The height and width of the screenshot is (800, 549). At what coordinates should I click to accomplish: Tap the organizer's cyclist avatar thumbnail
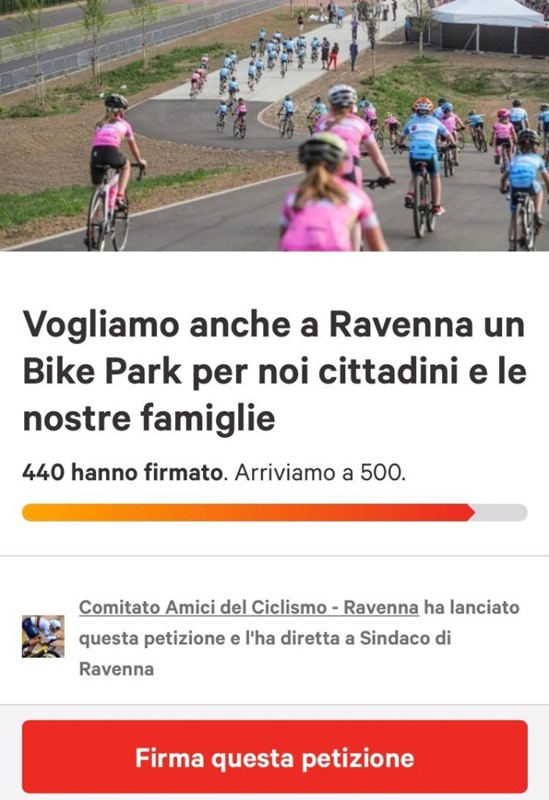[x=43, y=636]
